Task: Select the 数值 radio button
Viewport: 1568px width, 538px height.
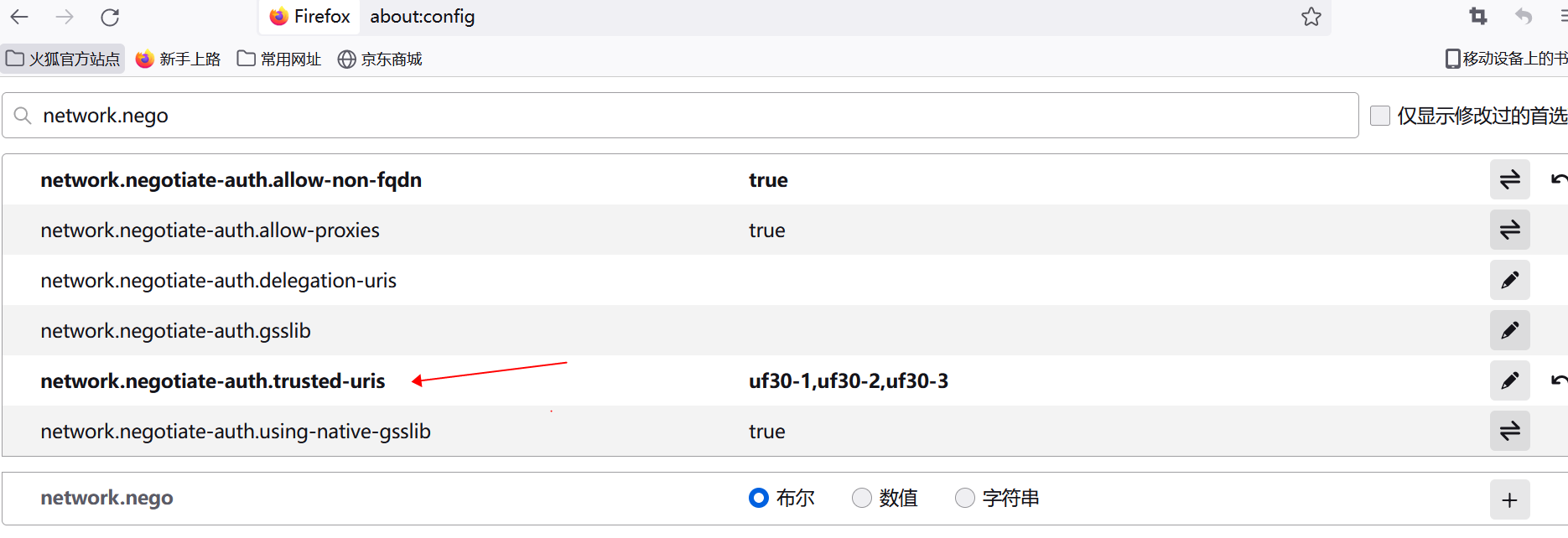Action: pyautogui.click(x=861, y=498)
